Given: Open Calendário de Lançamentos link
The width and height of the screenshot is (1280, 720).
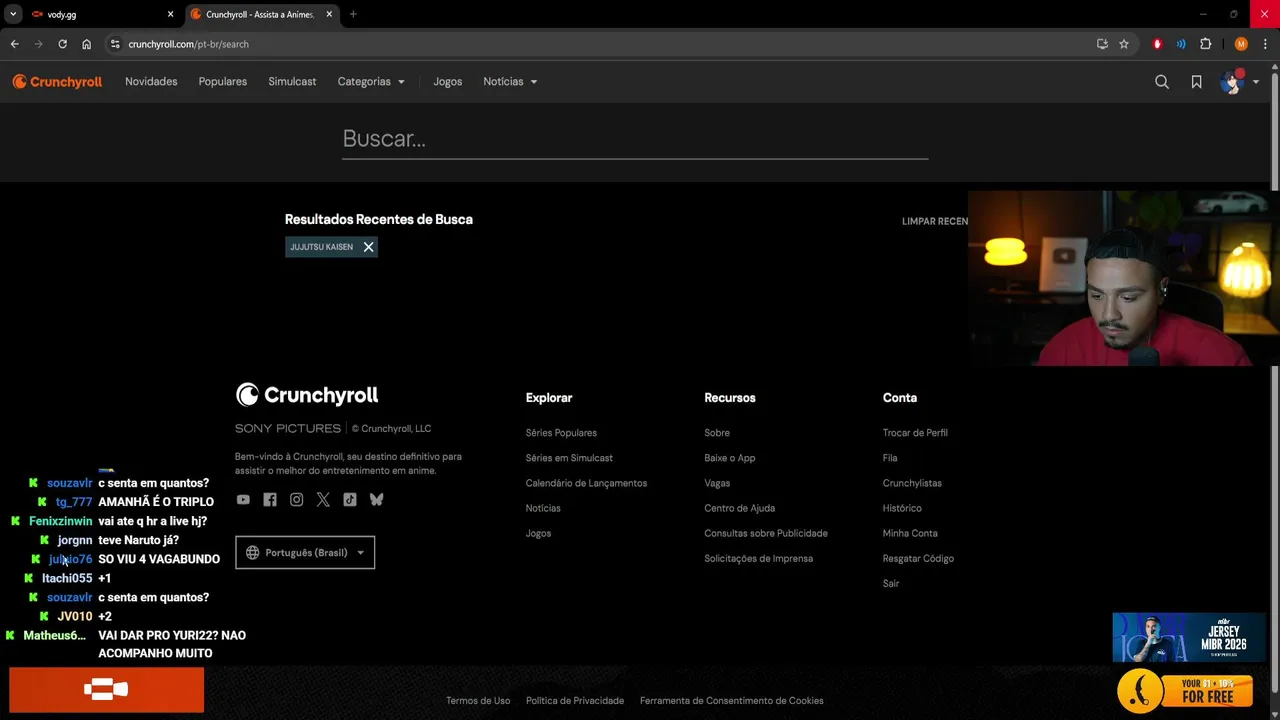Looking at the screenshot, I should pos(586,483).
